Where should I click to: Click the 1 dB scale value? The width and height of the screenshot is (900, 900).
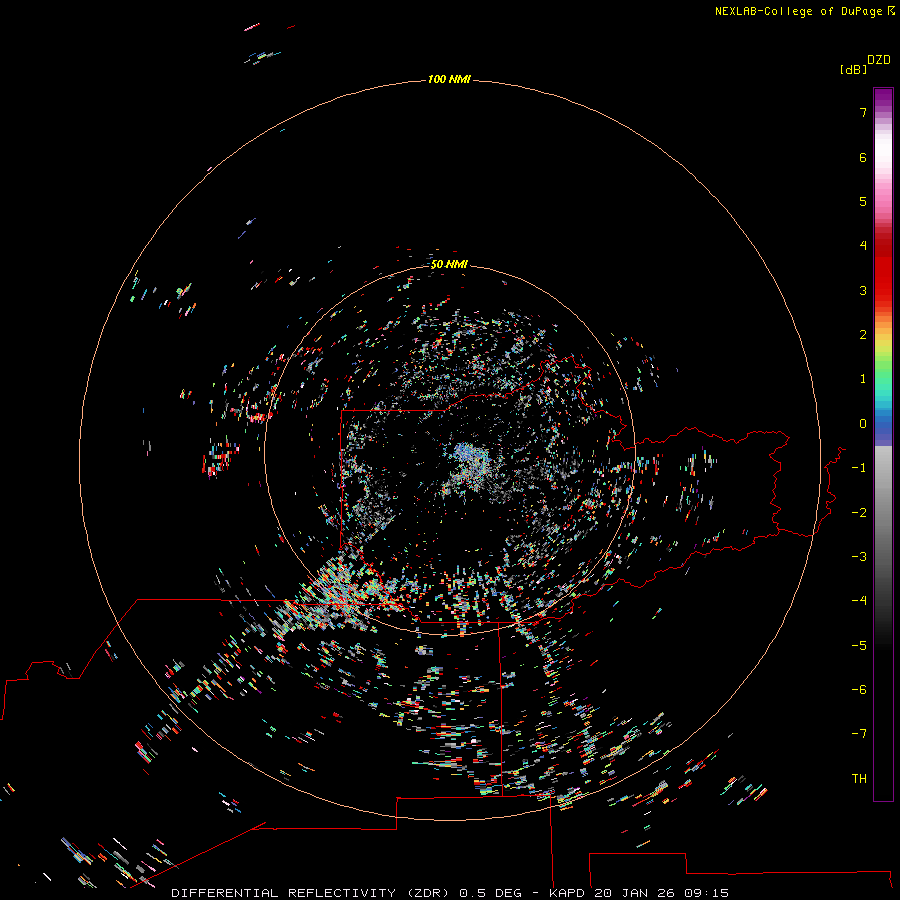pos(863,379)
